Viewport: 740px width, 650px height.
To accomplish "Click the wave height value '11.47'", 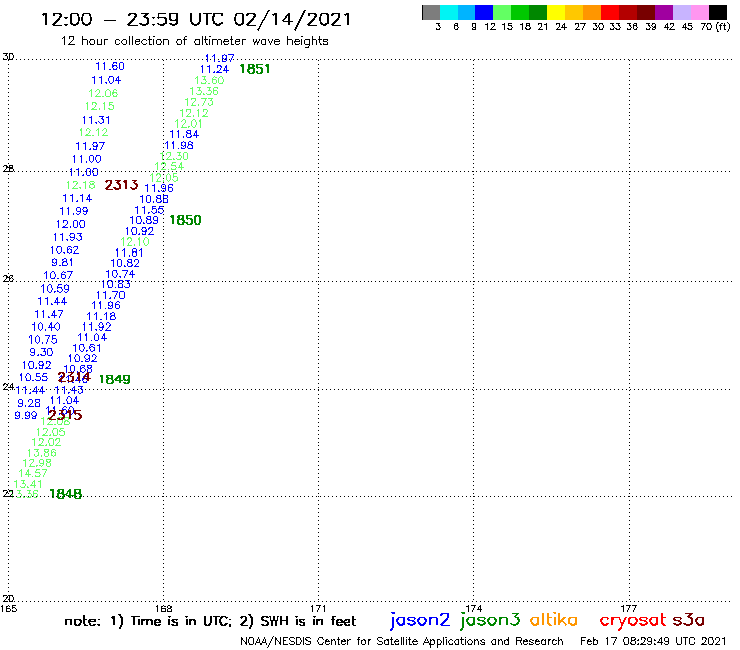I will point(49,314).
